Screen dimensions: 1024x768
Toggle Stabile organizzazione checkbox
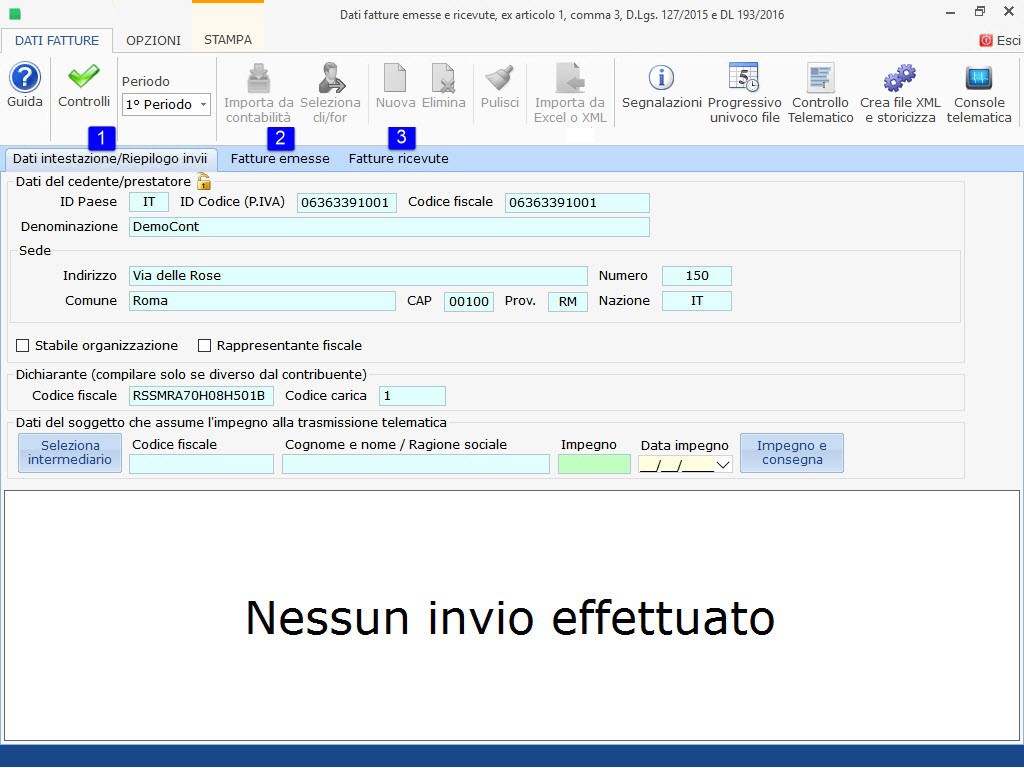click(x=23, y=345)
